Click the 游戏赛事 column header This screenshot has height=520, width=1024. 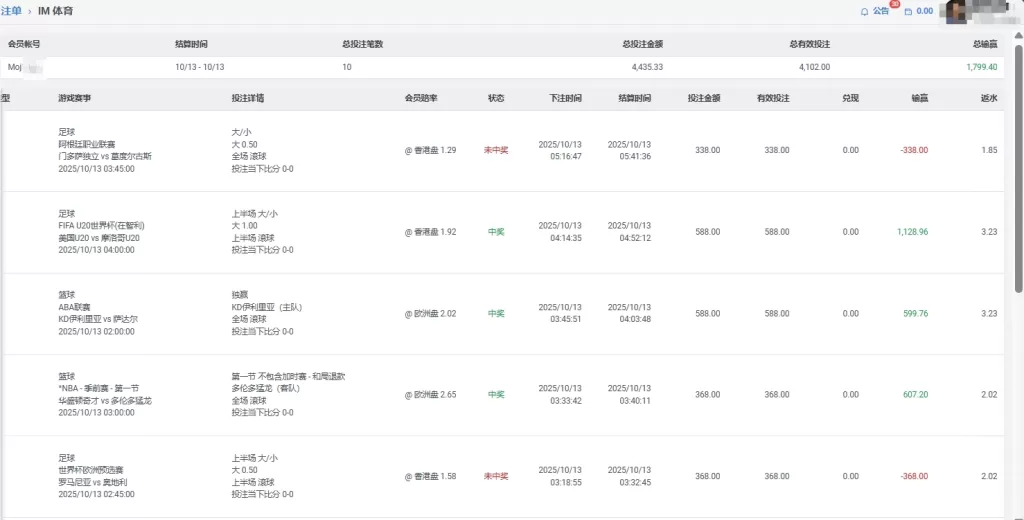[74, 98]
